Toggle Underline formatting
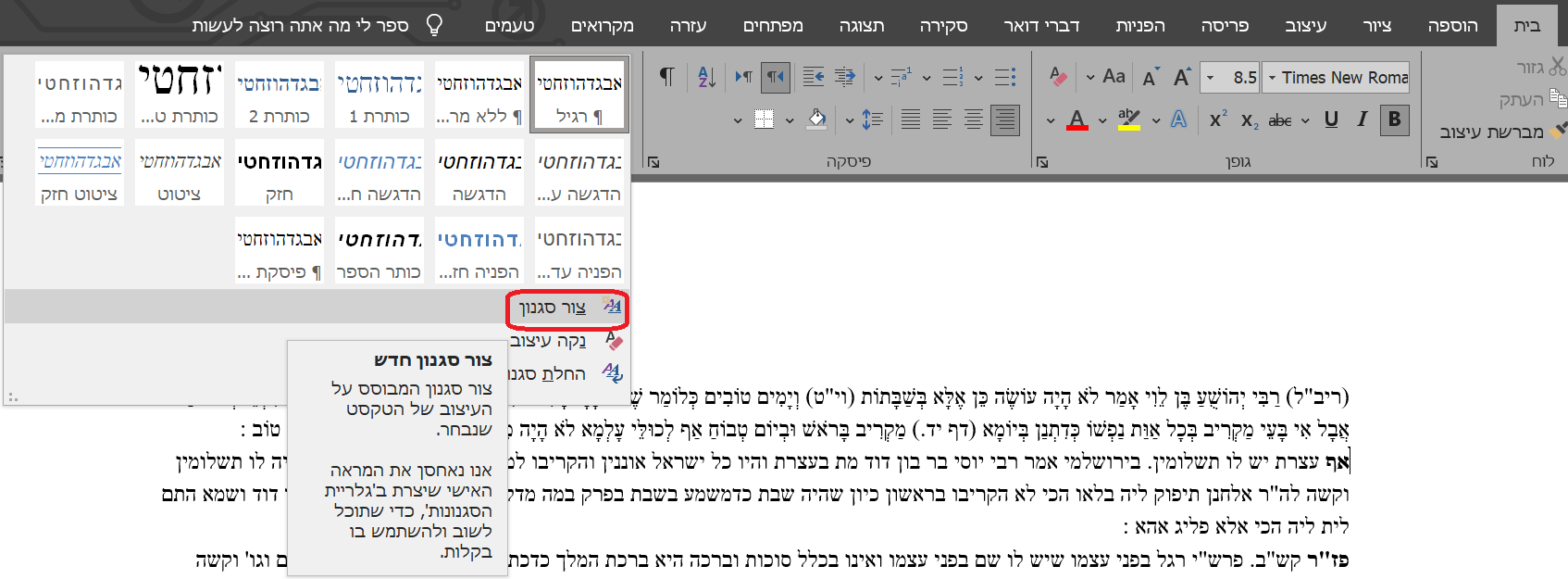Viewport: 1568px width, 579px height. tap(1332, 120)
